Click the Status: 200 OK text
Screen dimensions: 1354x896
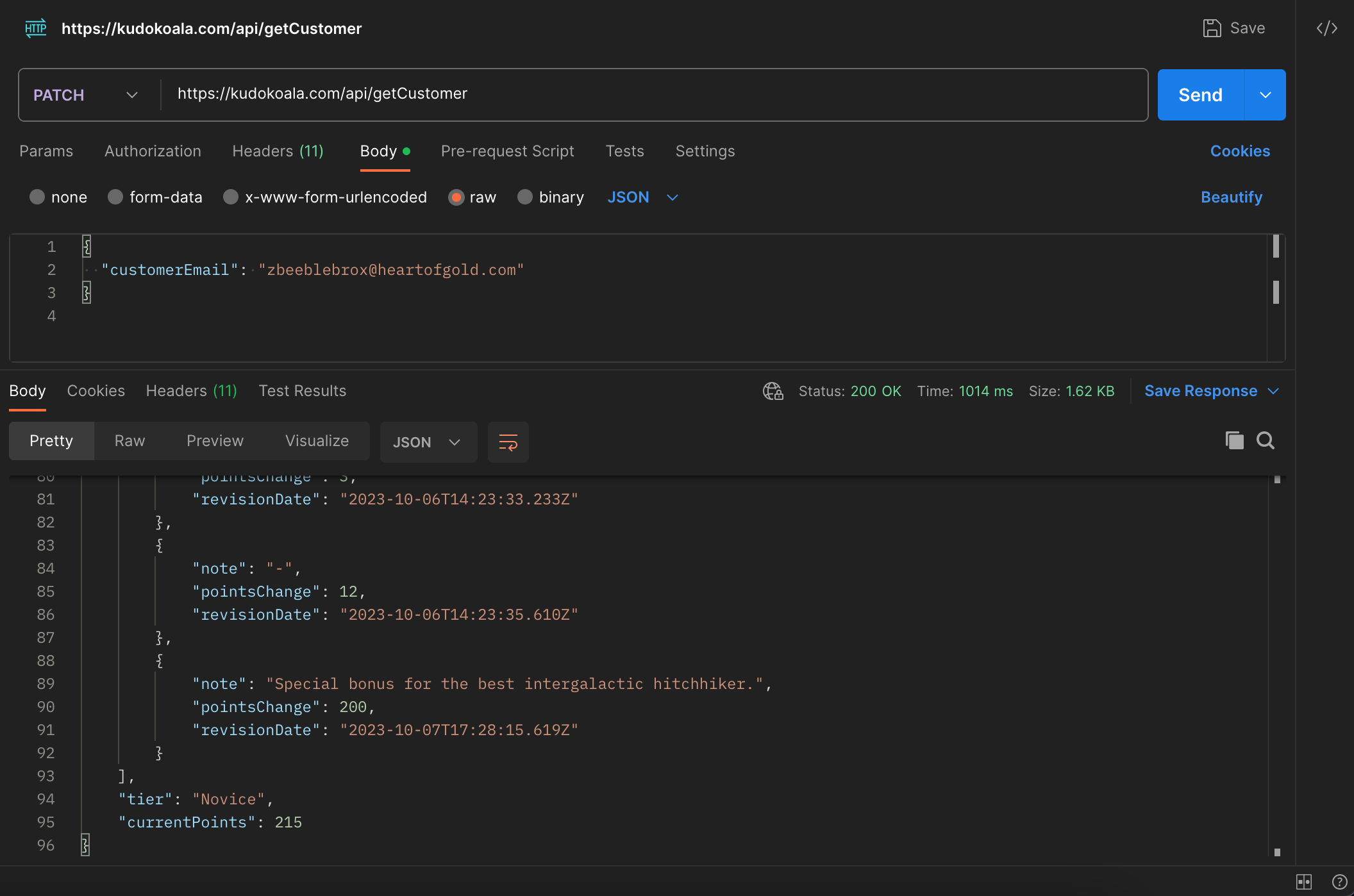click(849, 391)
